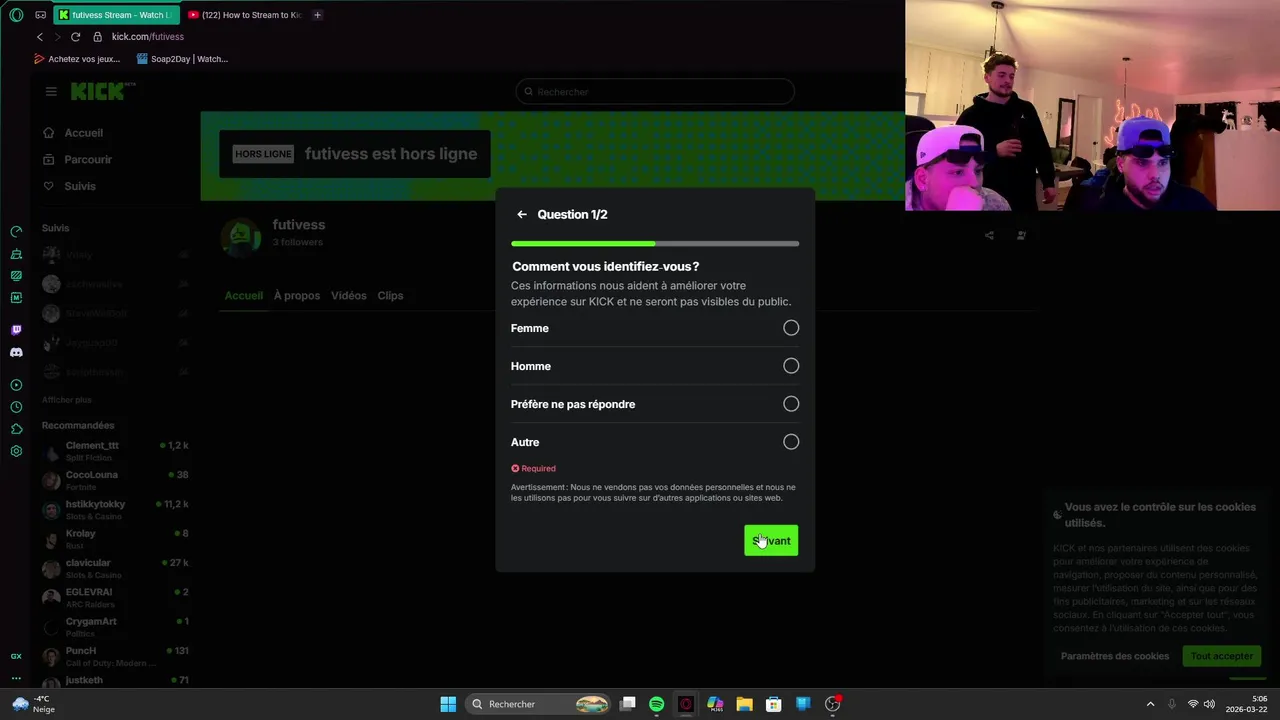Viewport: 1280px width, 720px height.
Task: Open GX Corner controller icon
Action: tap(40, 15)
